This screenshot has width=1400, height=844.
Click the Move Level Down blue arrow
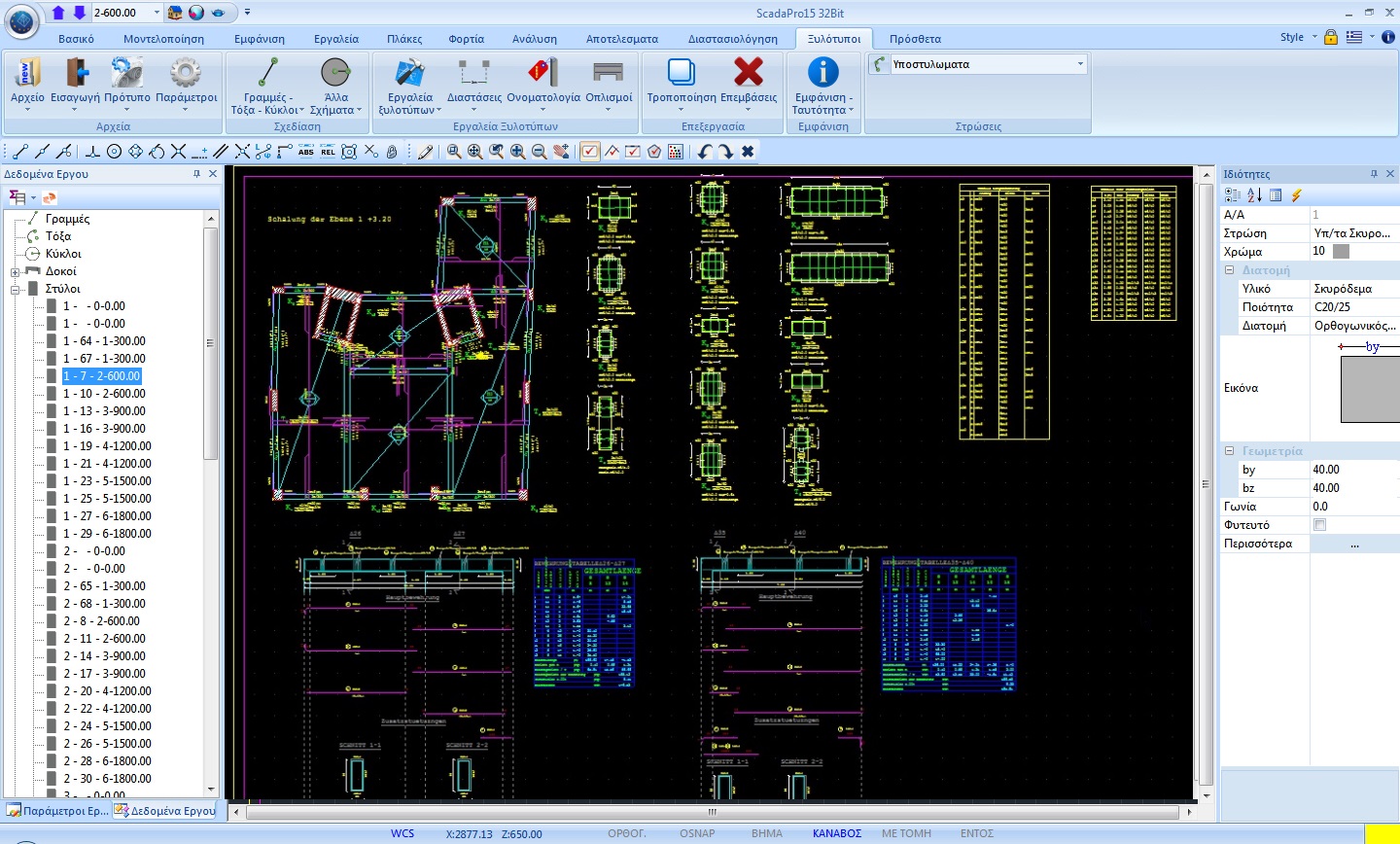[x=80, y=13]
